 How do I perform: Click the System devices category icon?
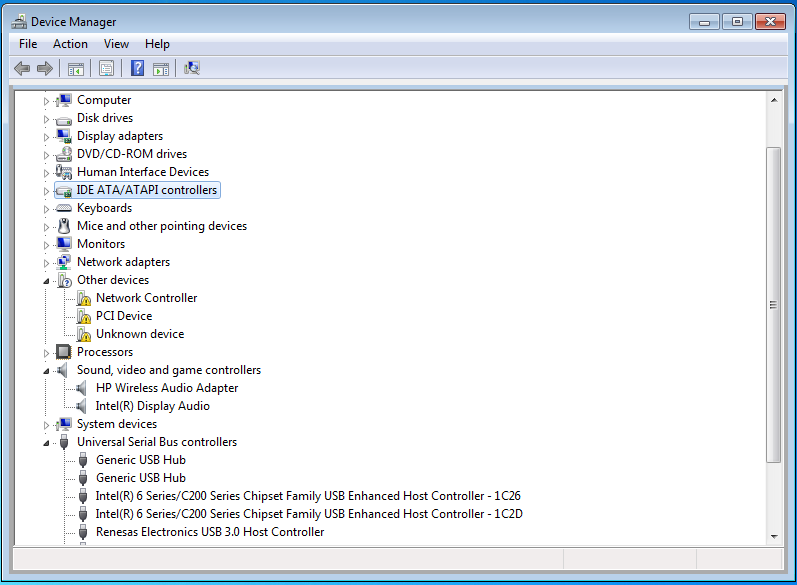(64, 424)
